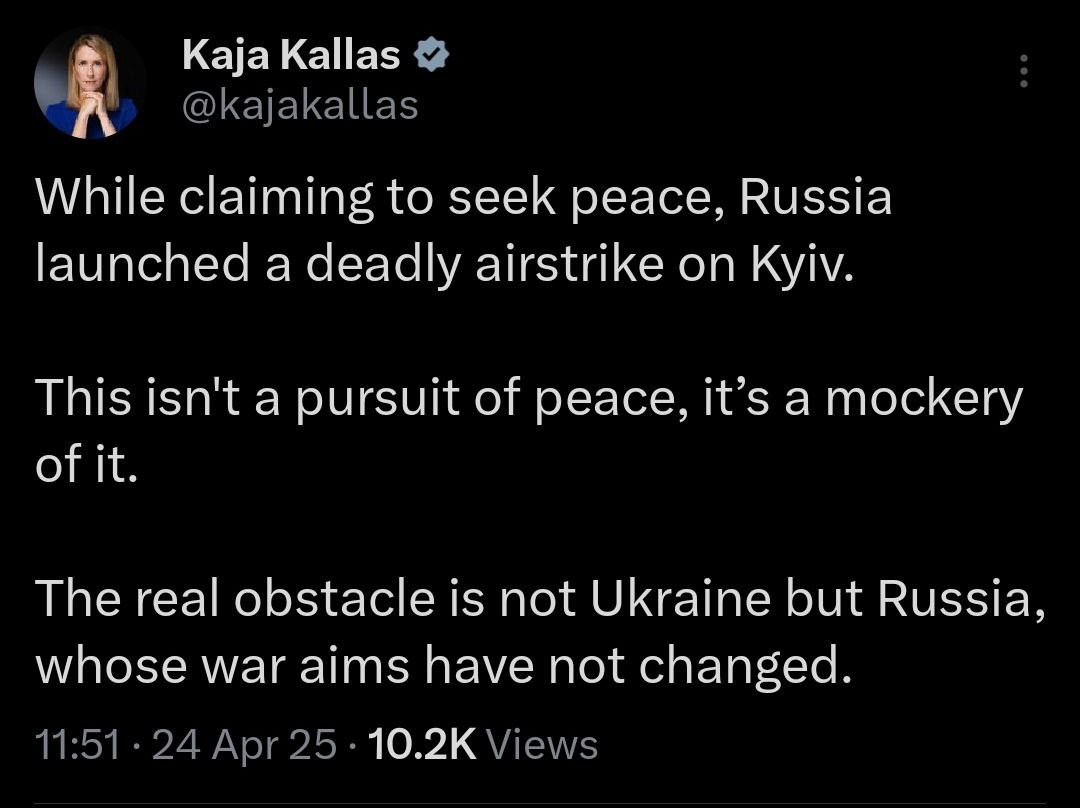
Task: Click the paragraph about the deadly airstrike
Action: coord(450,230)
